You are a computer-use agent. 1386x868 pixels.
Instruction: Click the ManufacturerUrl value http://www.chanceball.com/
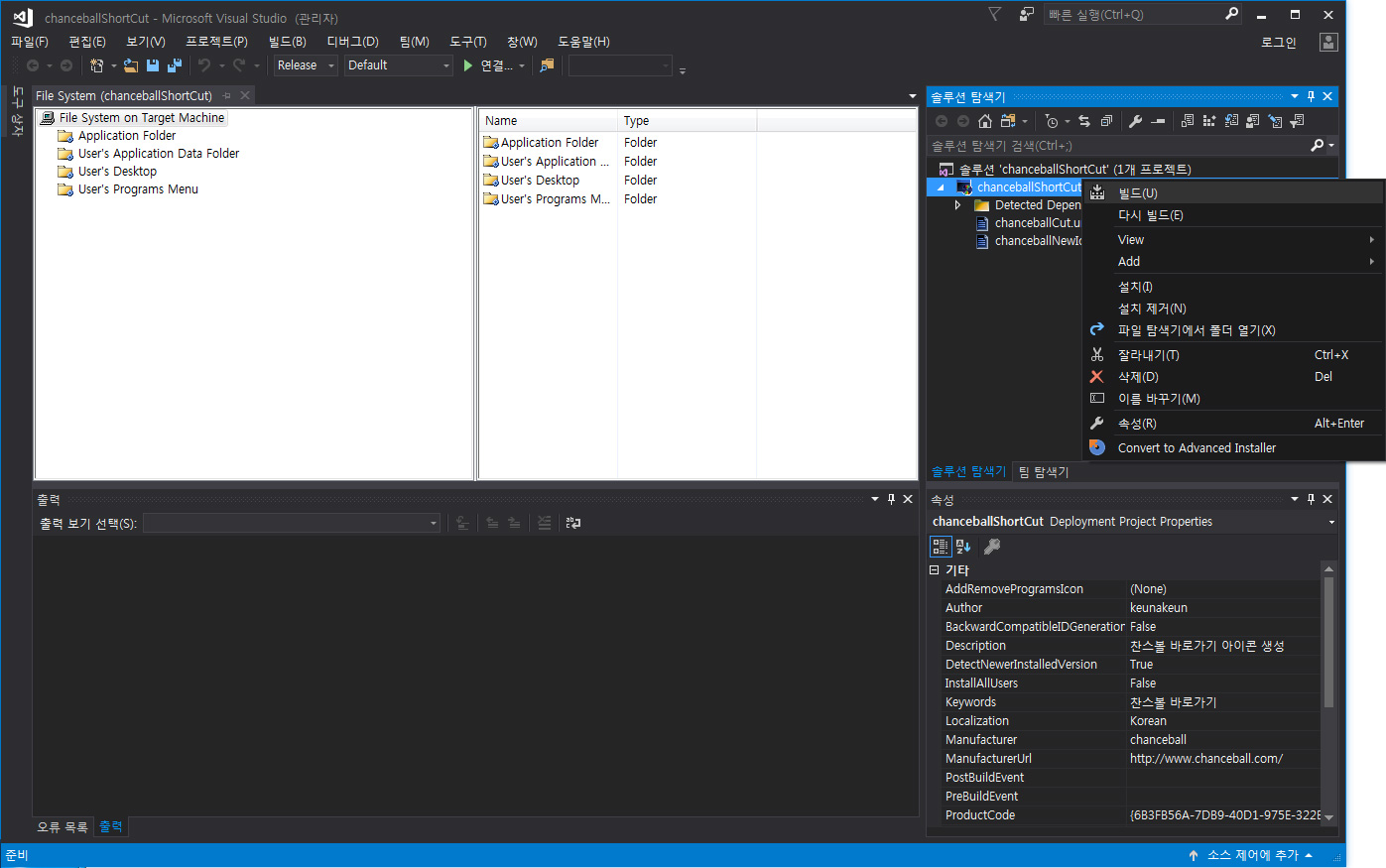[1206, 759]
